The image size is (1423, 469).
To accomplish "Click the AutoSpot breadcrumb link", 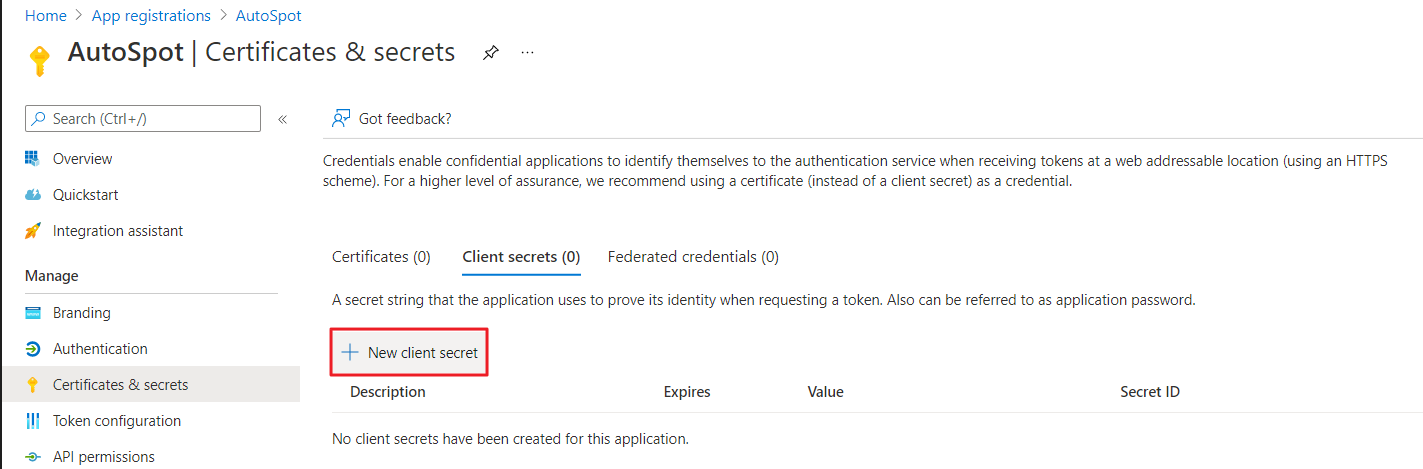I will [x=269, y=16].
